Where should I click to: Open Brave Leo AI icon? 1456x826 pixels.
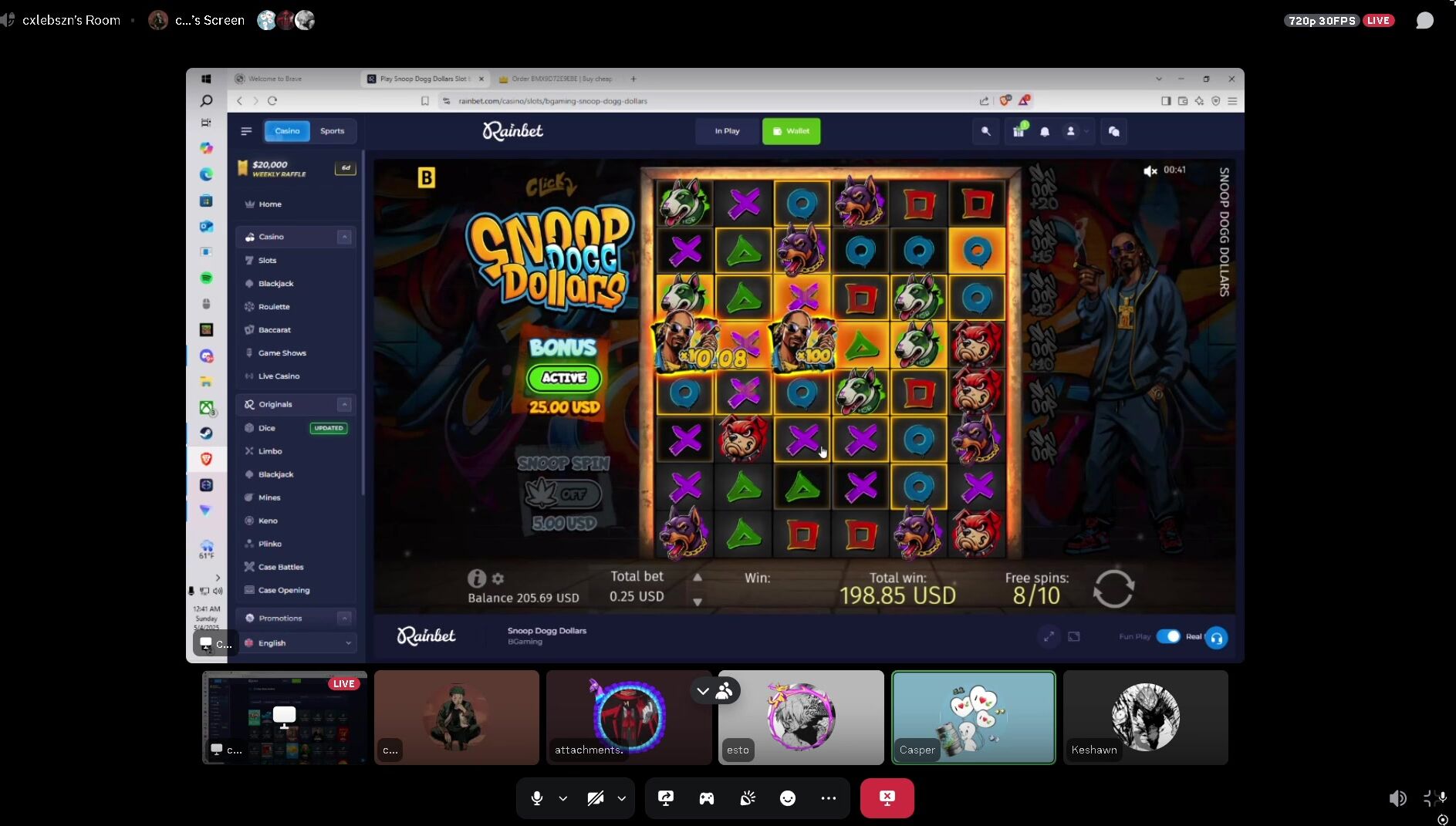(1199, 101)
